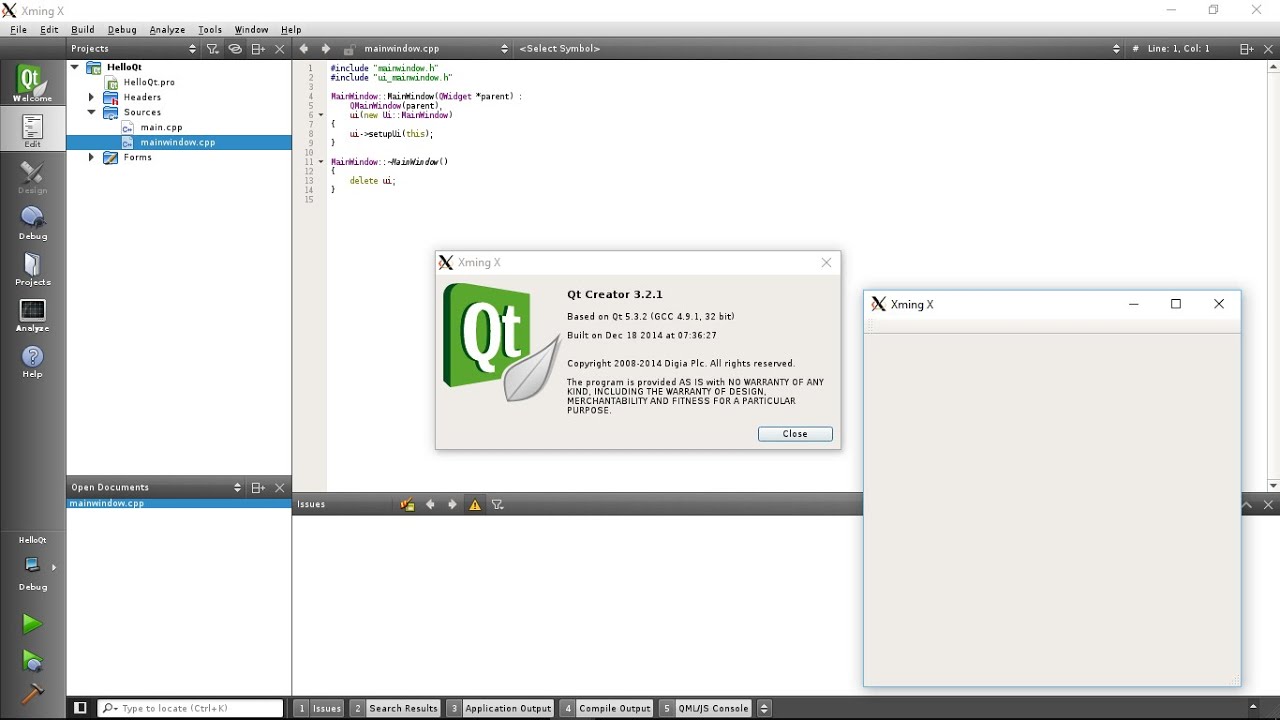1280x720 pixels.
Task: Build project with hammer icon
Action: 32,693
